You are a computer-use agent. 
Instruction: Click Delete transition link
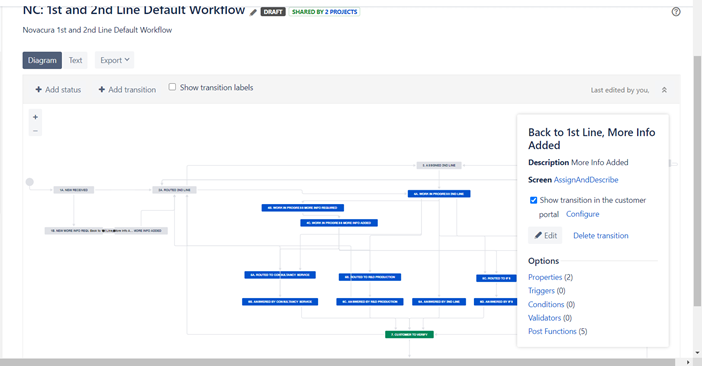click(600, 235)
